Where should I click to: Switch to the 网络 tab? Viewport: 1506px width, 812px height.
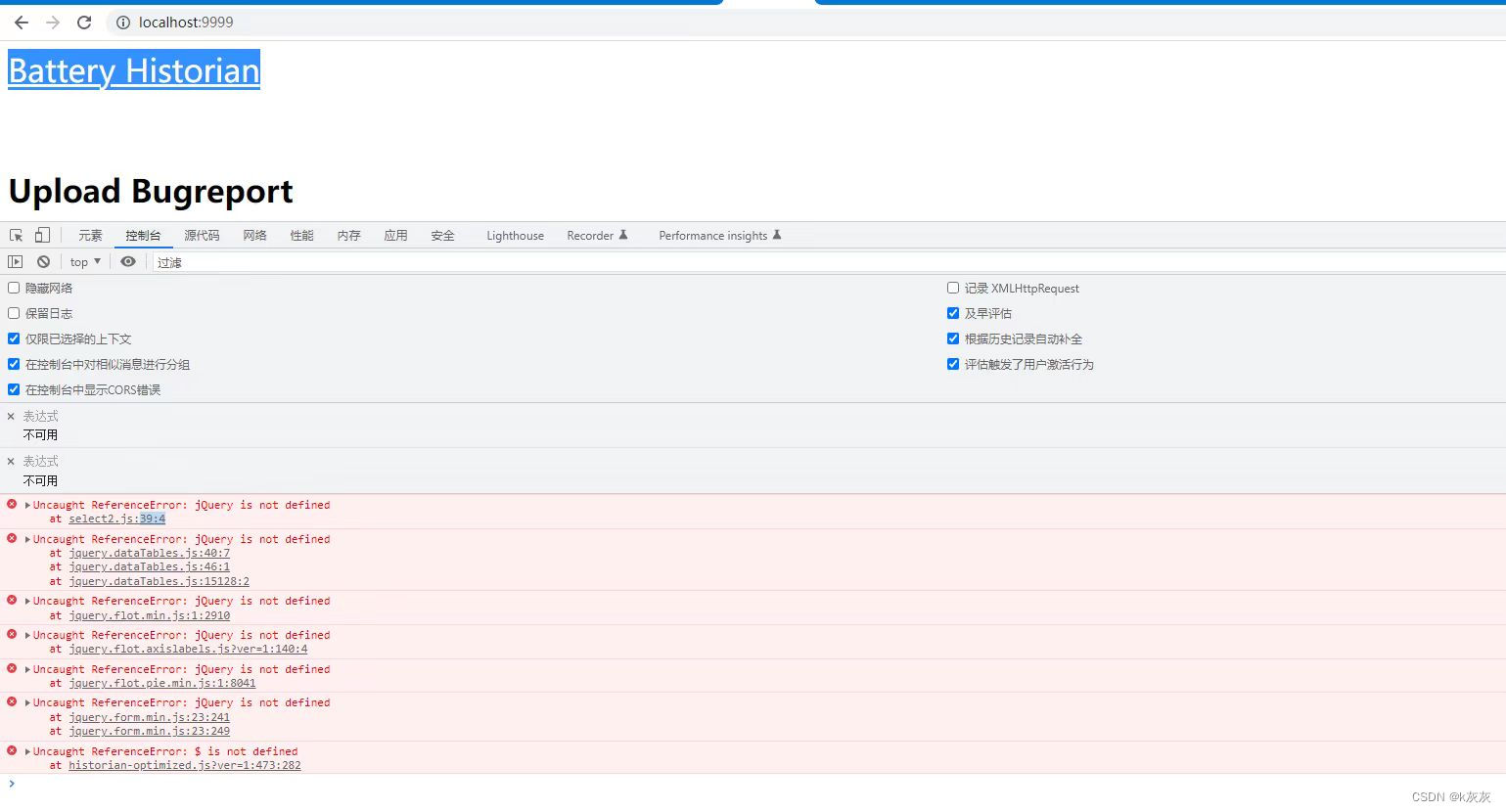(253, 235)
